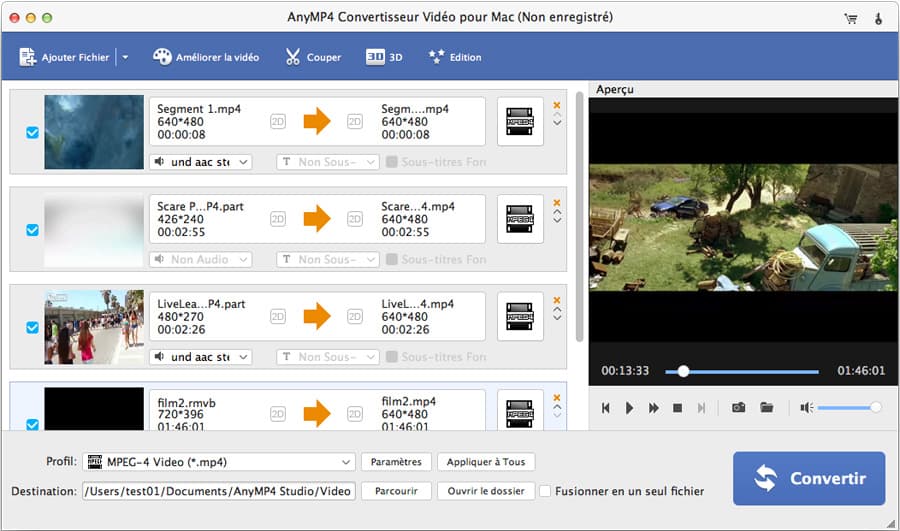Click the preview playback progress slider

pos(741,371)
